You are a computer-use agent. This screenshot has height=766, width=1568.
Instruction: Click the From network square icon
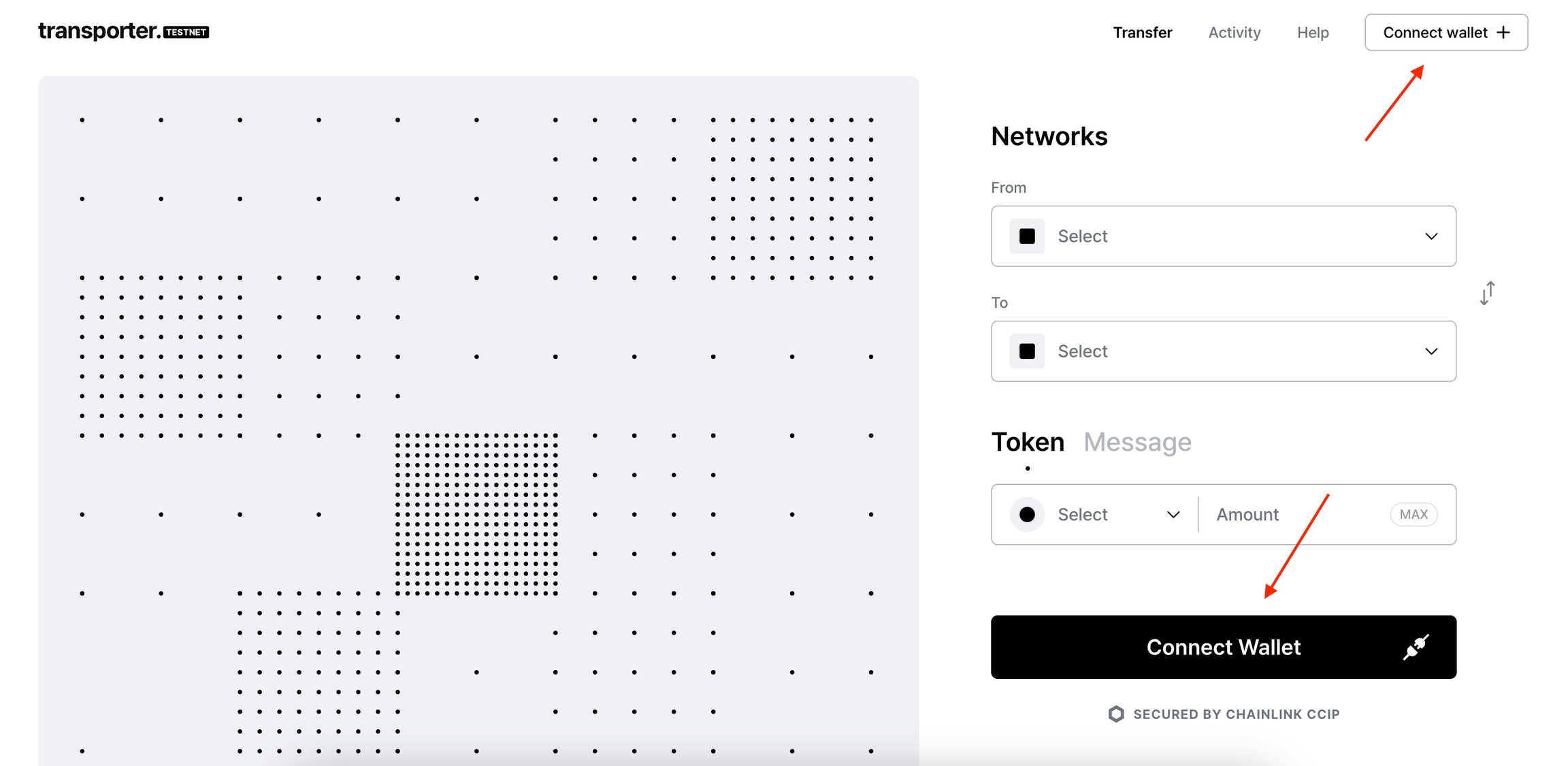coord(1027,236)
